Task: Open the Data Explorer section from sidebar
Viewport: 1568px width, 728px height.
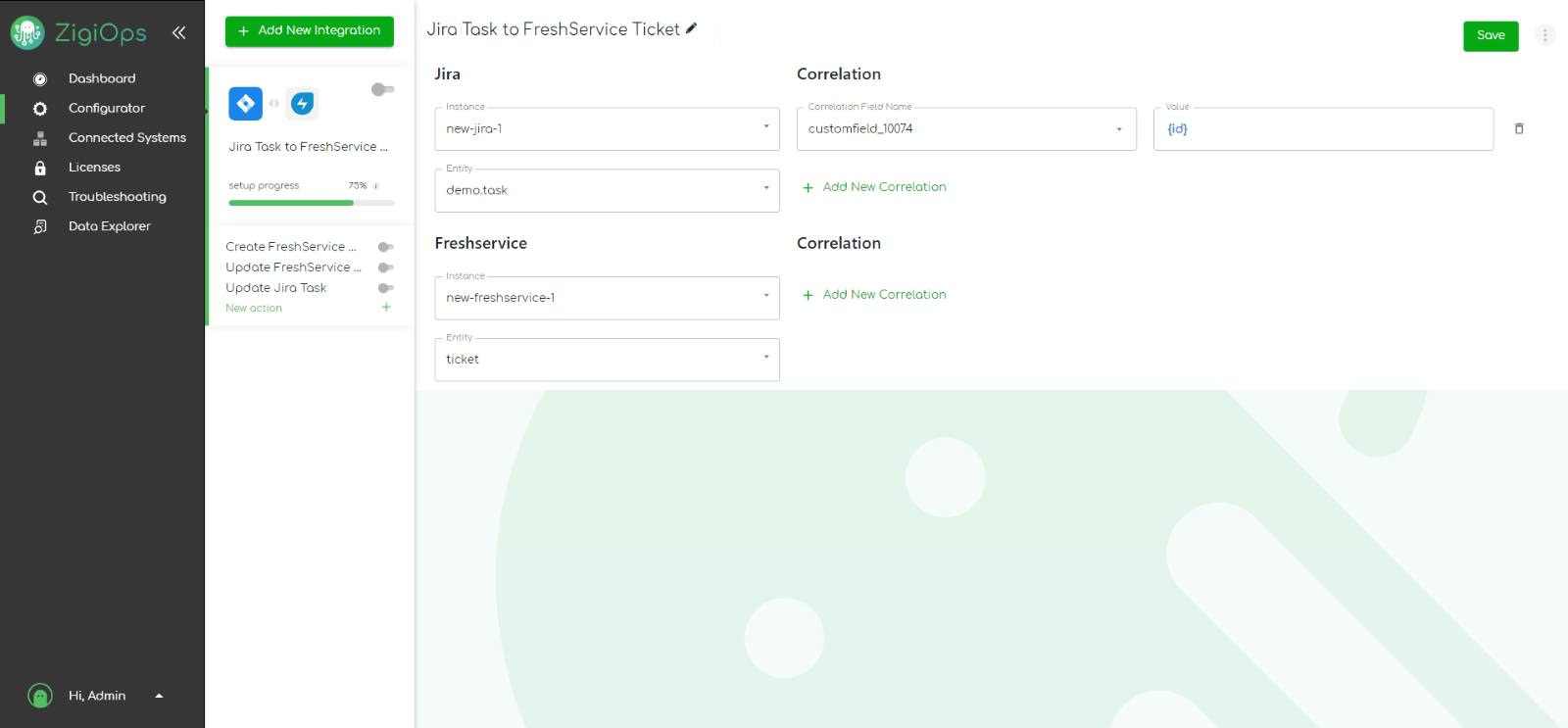Action: (111, 225)
